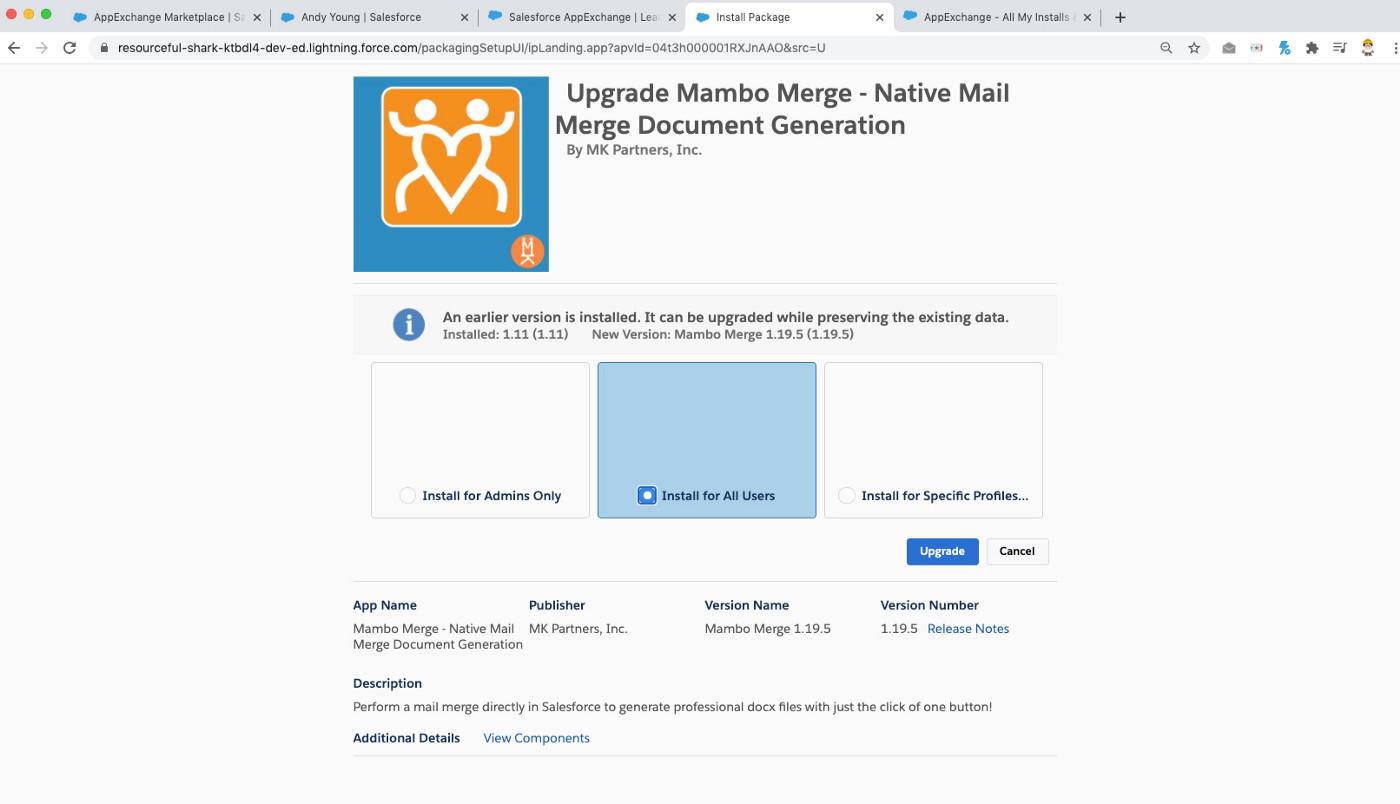The height and width of the screenshot is (804, 1400).
Task: Open a new browser tab
Action: 1120,17
